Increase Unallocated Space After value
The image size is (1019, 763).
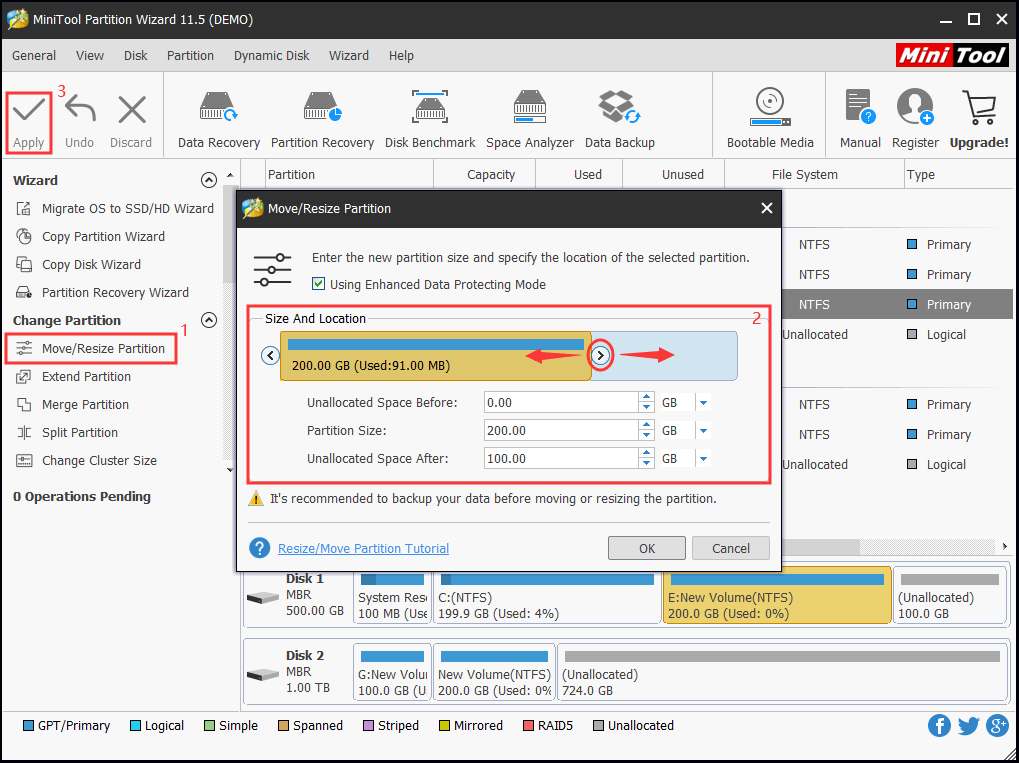pyautogui.click(x=646, y=454)
